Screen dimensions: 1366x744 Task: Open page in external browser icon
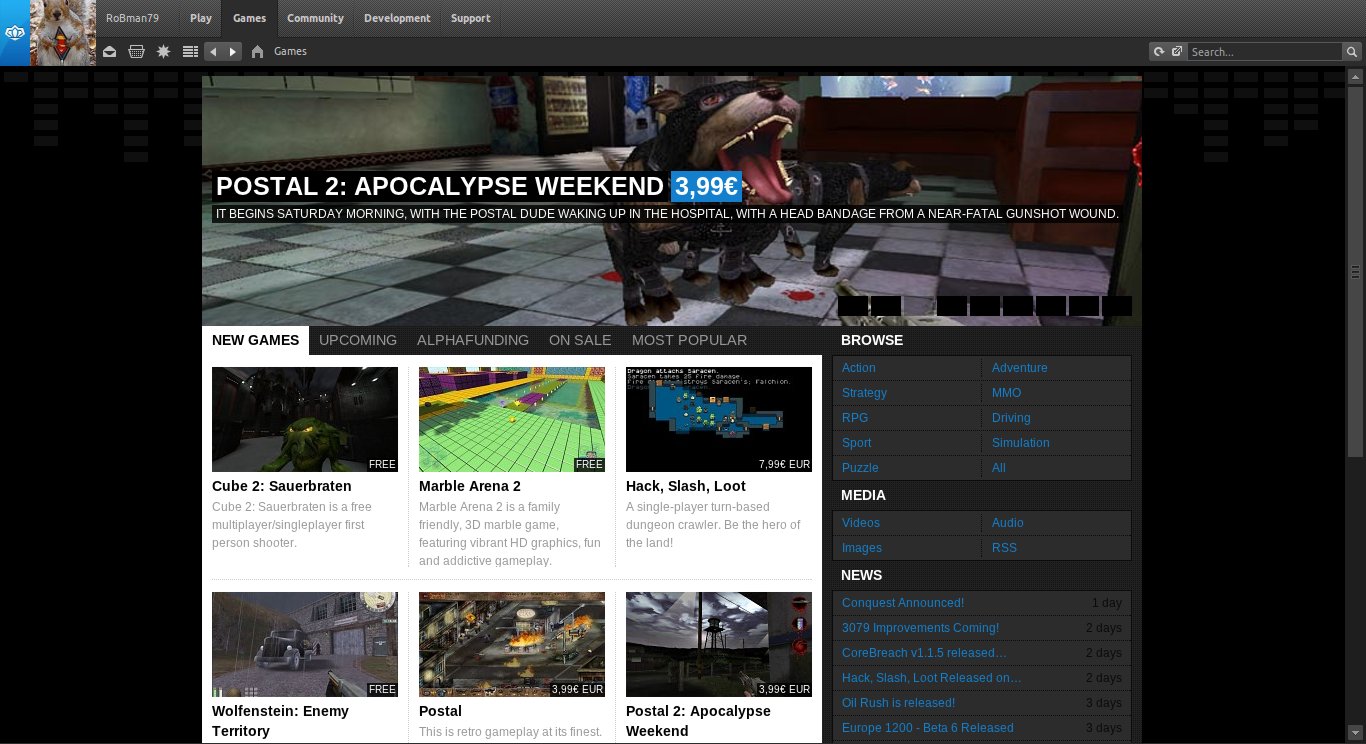tap(1177, 52)
